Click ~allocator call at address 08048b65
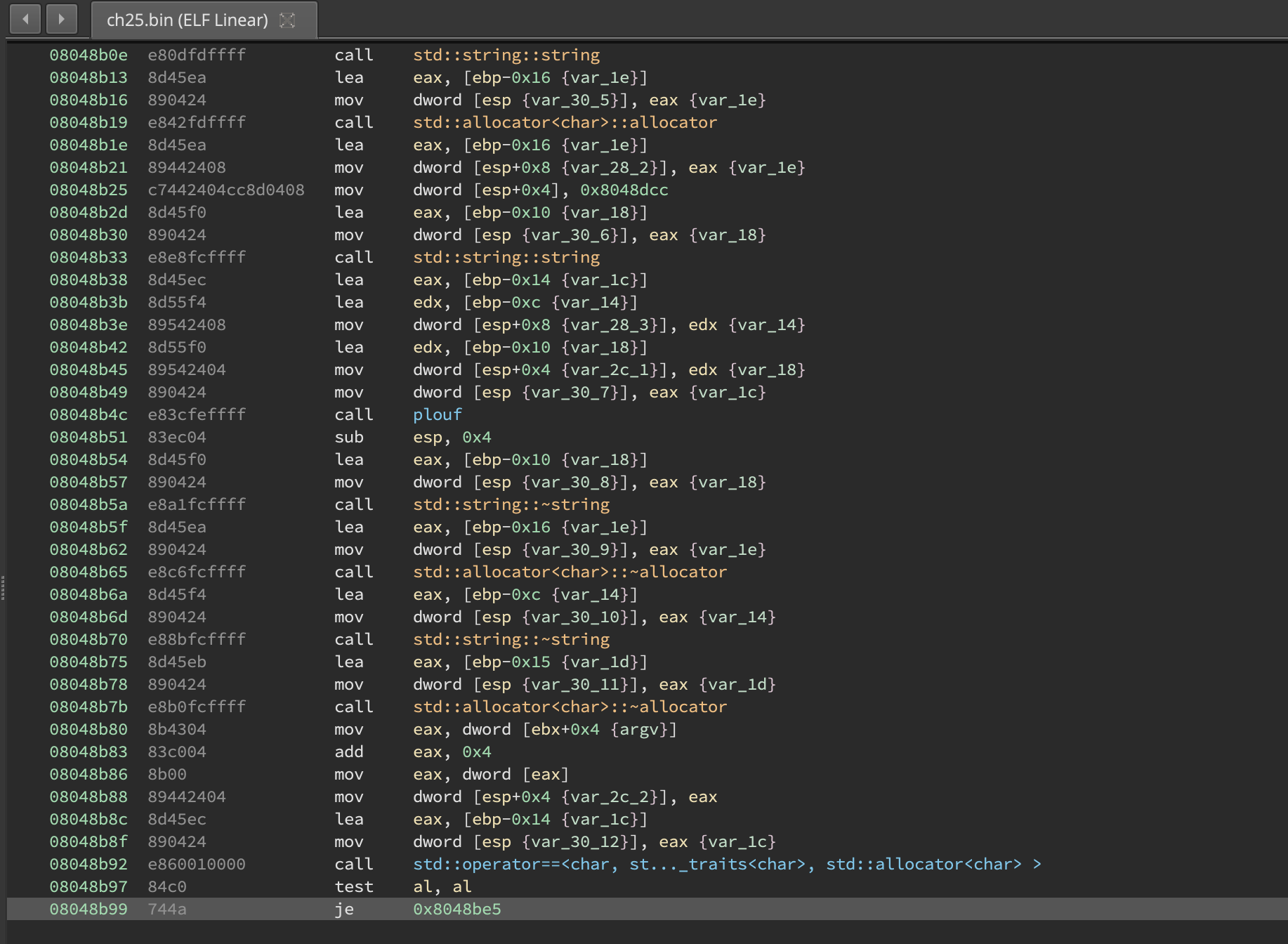 click(570, 572)
